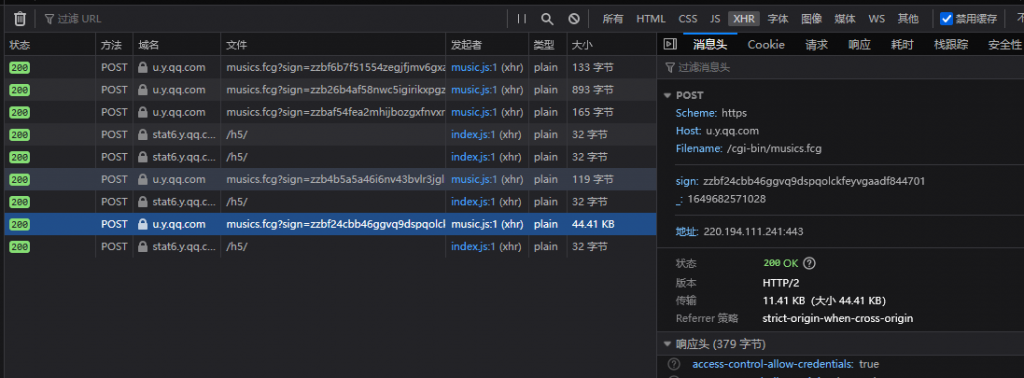This screenshot has height=378, width=1024.
Task: Click the timestamp value 1649682571028
Action: coord(726,199)
